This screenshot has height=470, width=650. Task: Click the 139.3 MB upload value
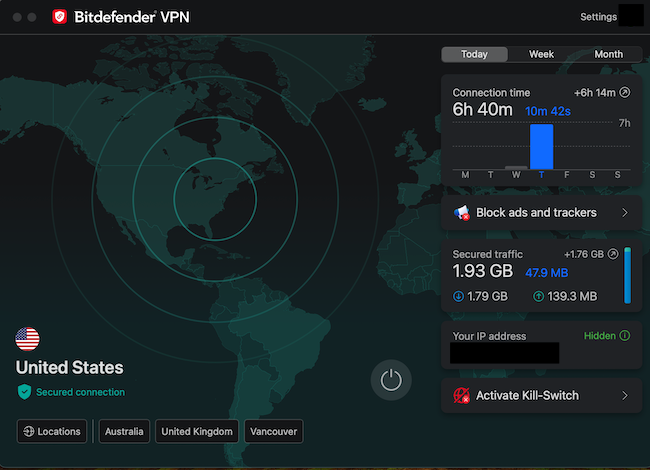572,296
